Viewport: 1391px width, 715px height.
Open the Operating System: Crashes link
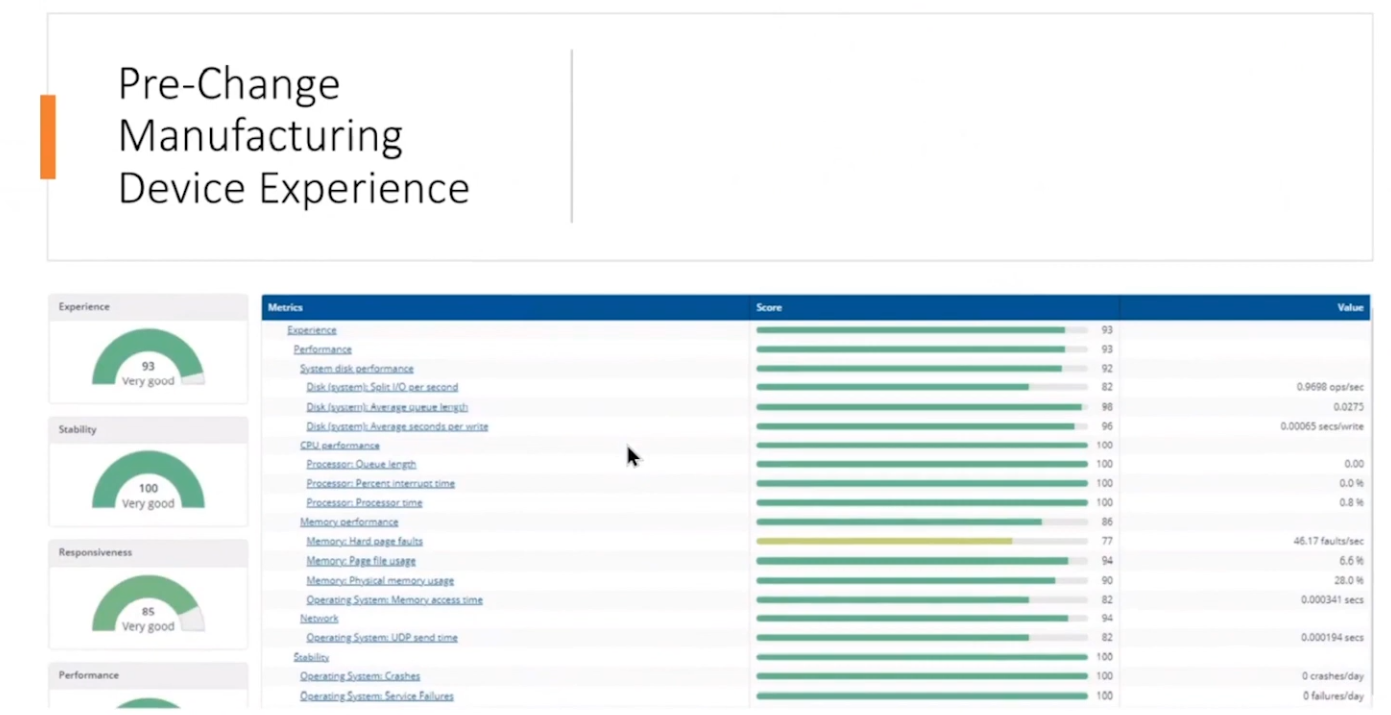click(x=360, y=676)
